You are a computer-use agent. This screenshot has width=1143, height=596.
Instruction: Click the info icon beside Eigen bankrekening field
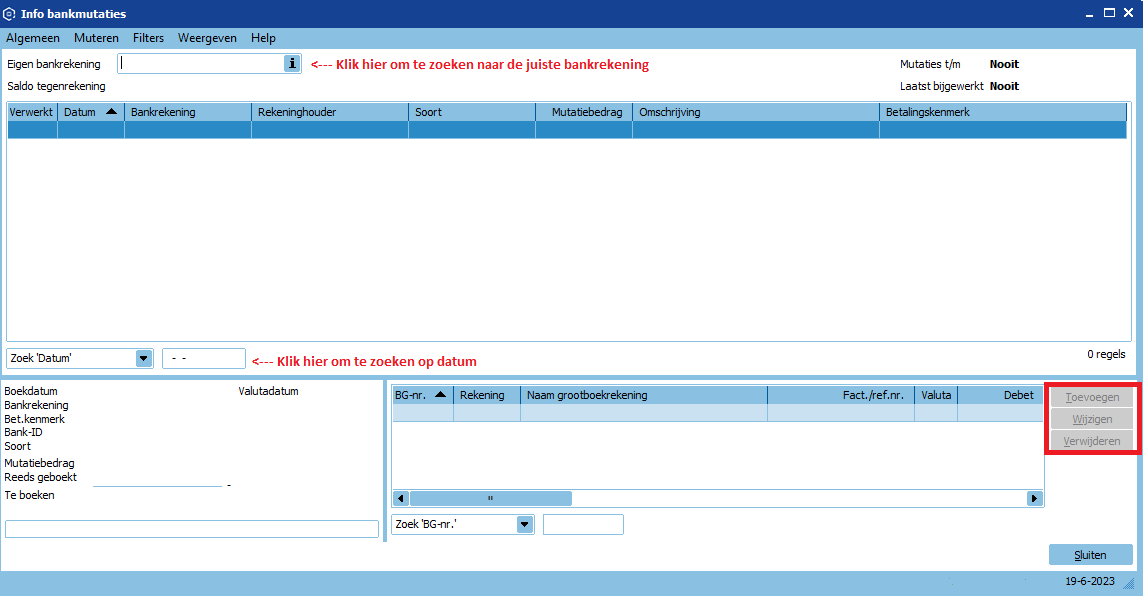292,63
